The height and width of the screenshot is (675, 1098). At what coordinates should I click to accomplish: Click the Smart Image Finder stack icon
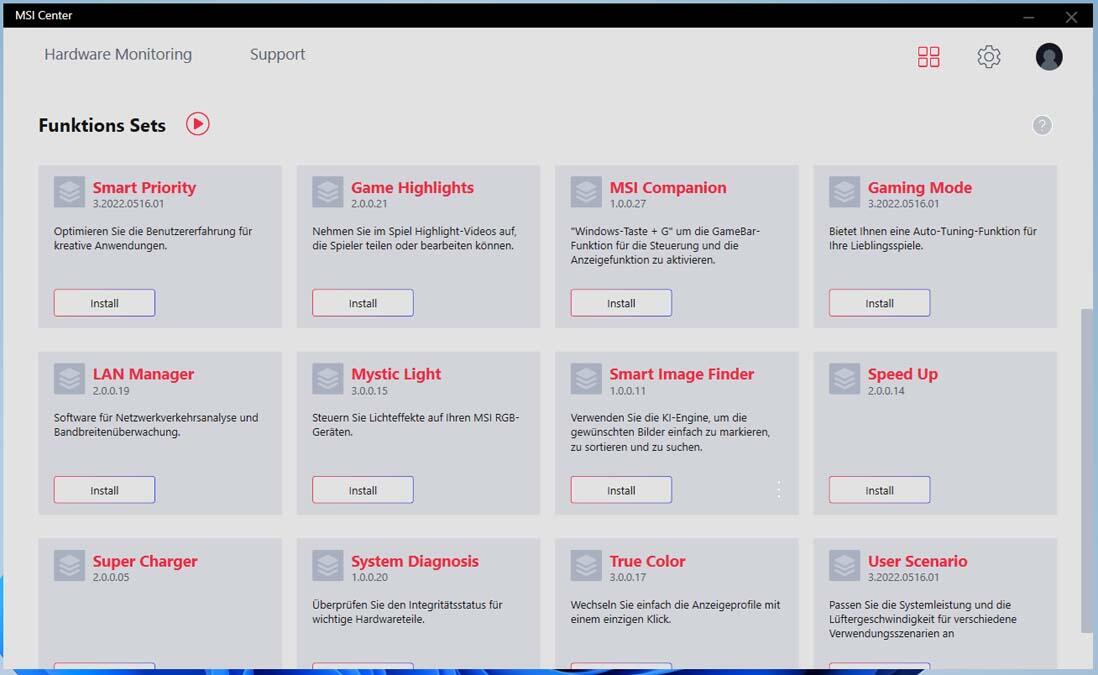[586, 379]
